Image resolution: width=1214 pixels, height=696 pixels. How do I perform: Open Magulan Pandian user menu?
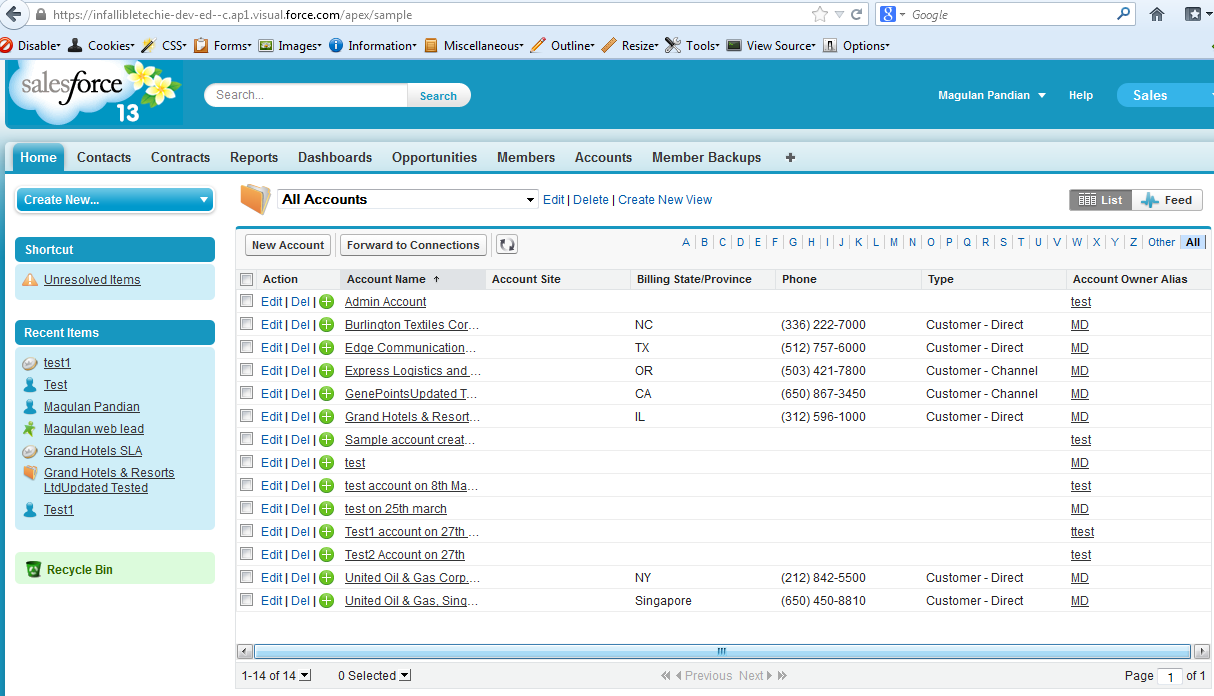(x=992, y=96)
